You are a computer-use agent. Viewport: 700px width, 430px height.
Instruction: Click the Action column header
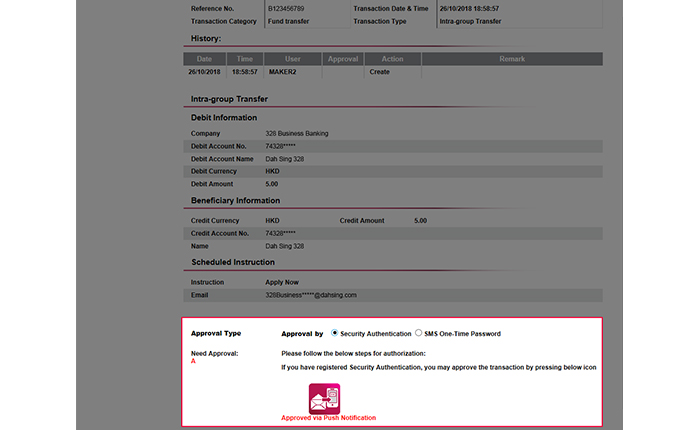pos(392,59)
